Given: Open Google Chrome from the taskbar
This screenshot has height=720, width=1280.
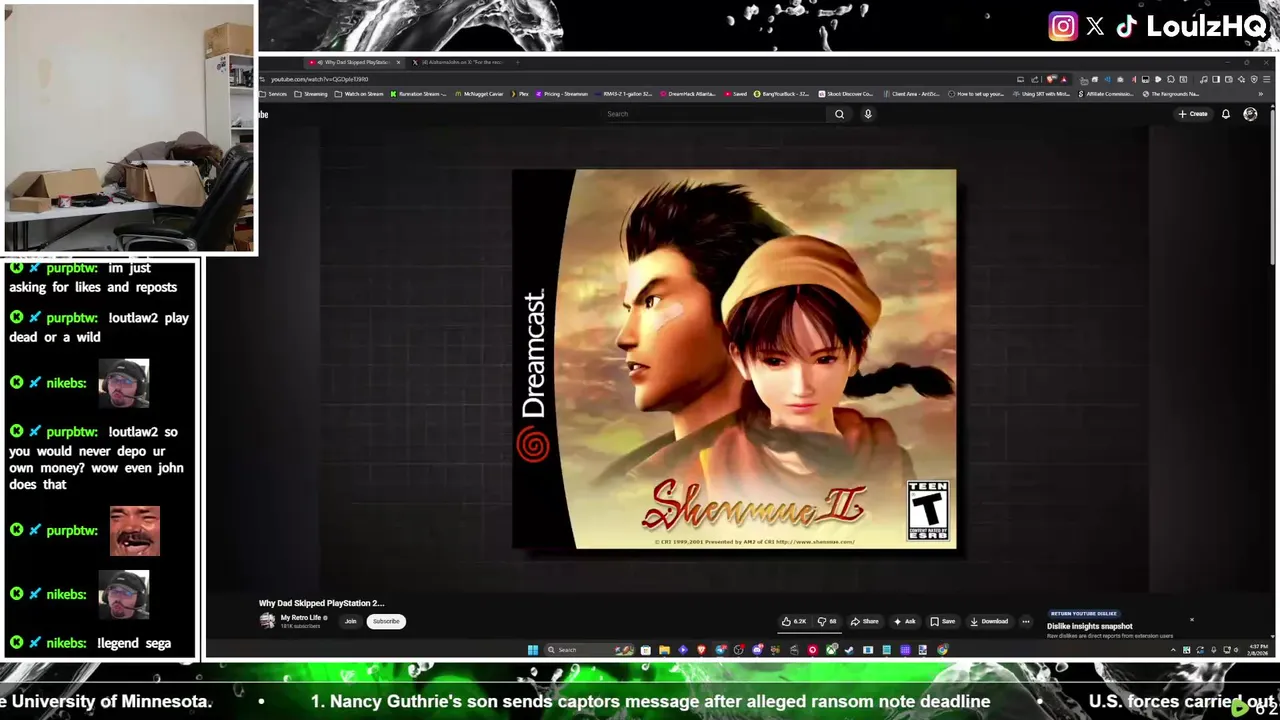Looking at the screenshot, I should [943, 650].
